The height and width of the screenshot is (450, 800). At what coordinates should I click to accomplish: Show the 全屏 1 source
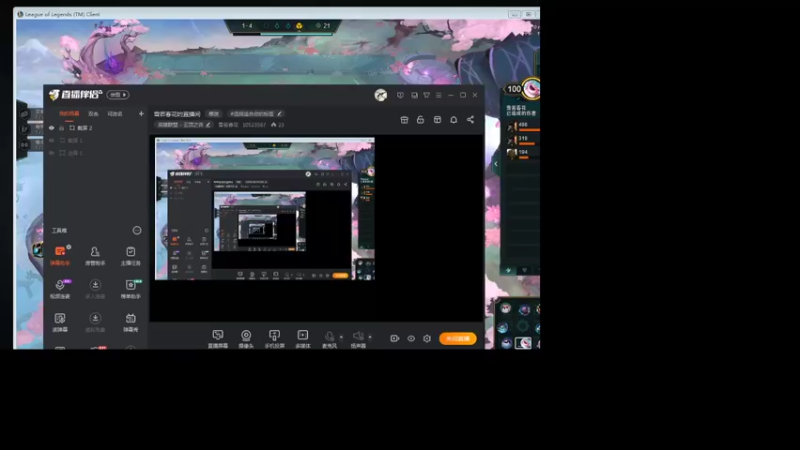pyautogui.click(x=52, y=153)
